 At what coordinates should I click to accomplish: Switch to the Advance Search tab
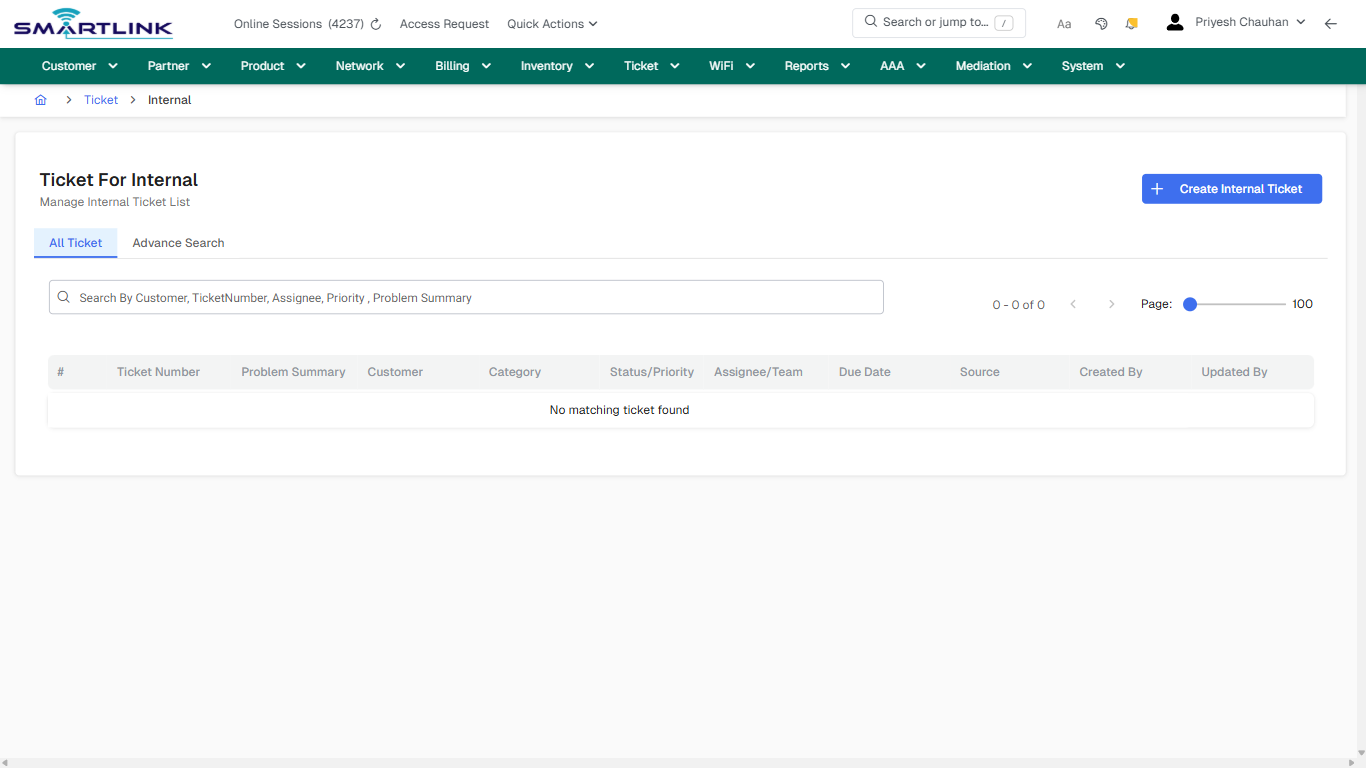point(178,243)
